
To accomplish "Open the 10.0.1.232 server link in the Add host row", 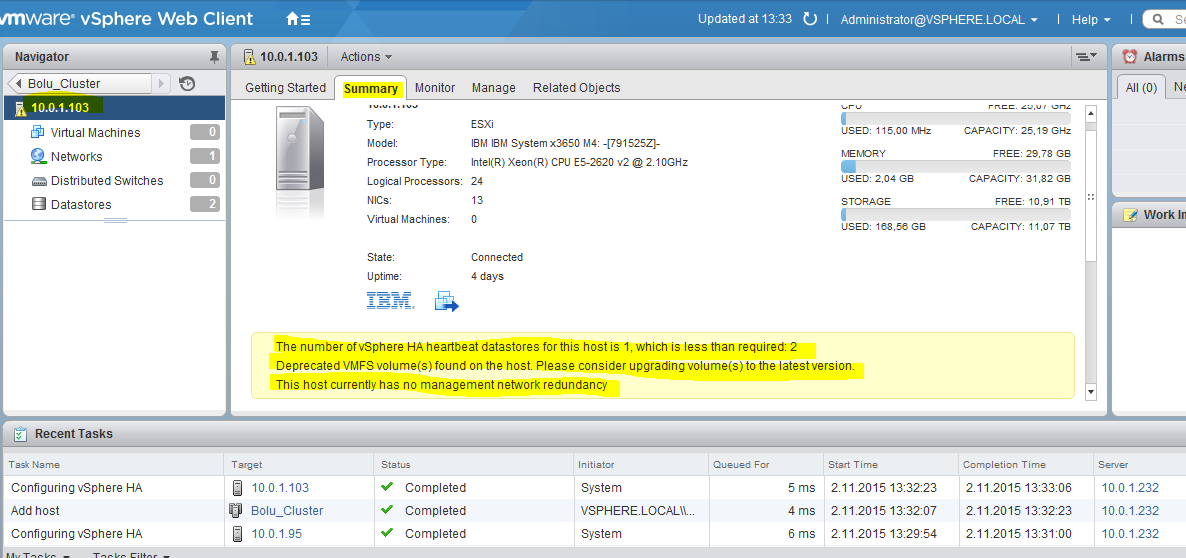I will [1130, 510].
